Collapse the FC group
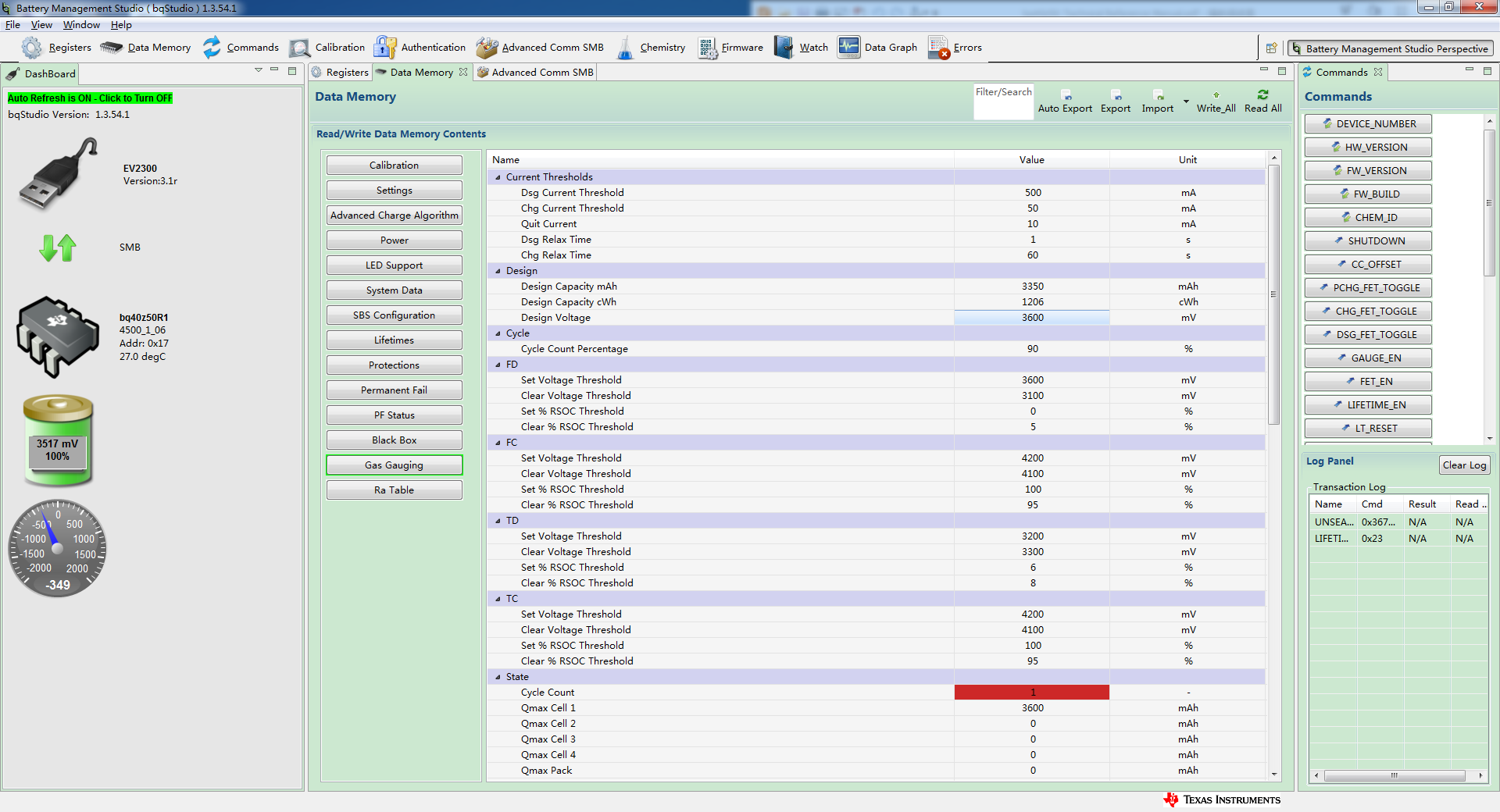 pos(498,443)
